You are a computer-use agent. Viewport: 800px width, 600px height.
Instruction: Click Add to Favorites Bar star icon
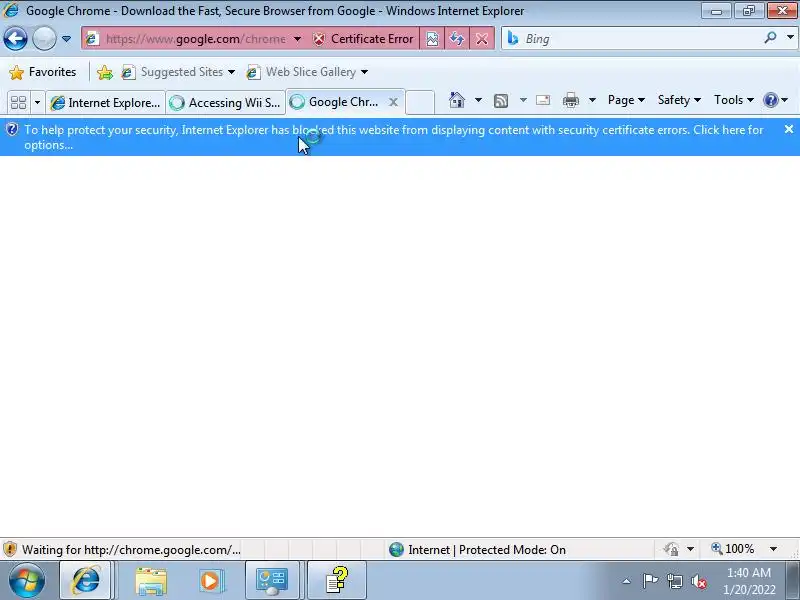105,72
